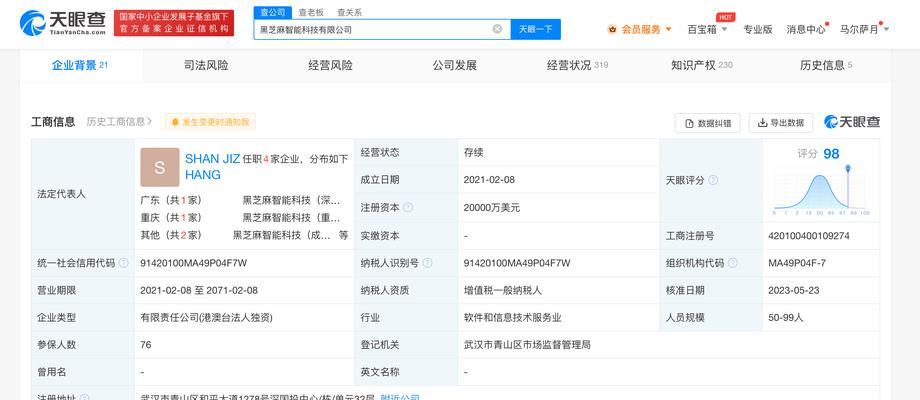Click 其他（共2家） region entry
This screenshot has height=400, width=920.
pos(171,235)
